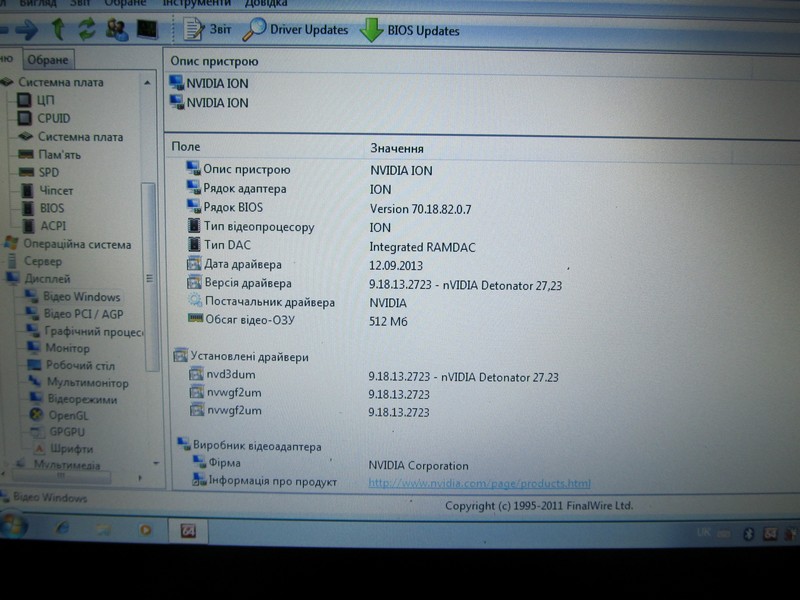800x600 pixels.
Task: Click the green refresh arrows icon
Action: (x=87, y=28)
